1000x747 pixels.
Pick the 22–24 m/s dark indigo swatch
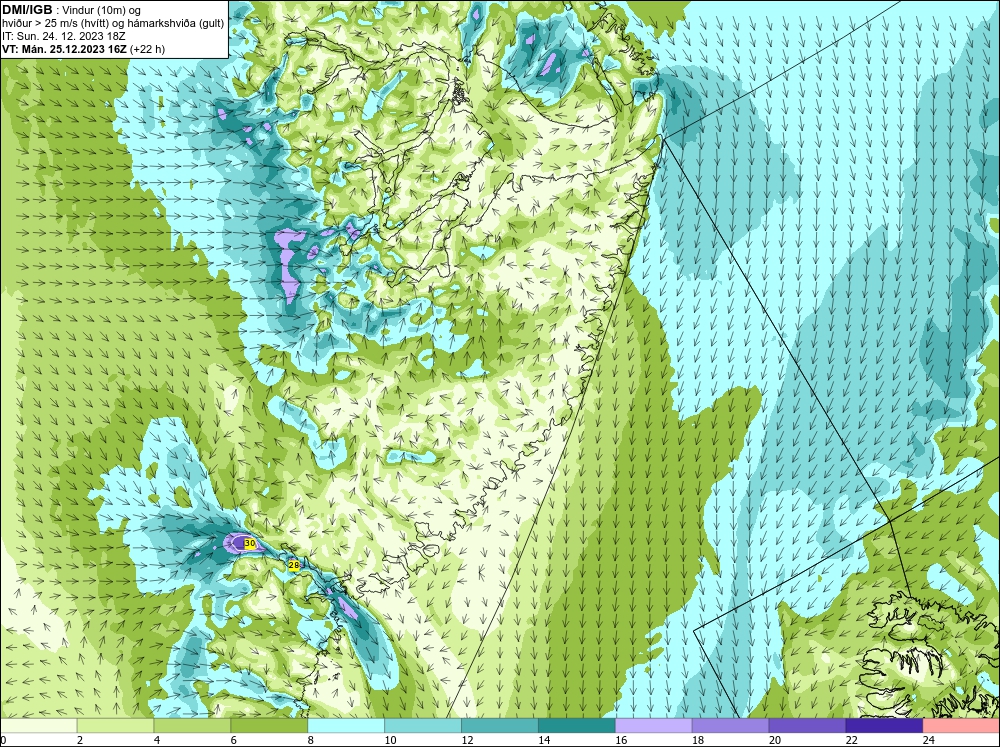[884, 726]
